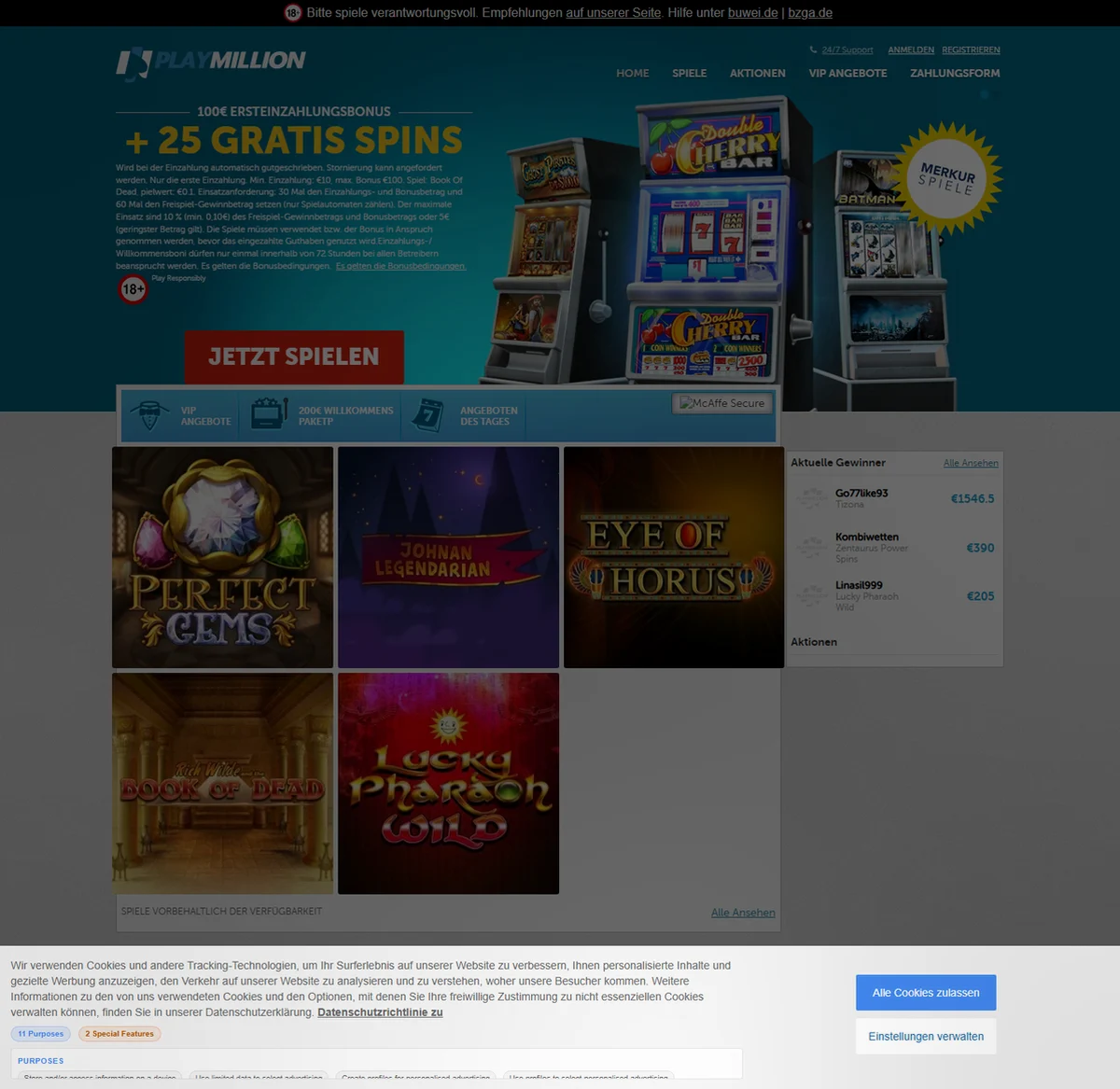Click winner name Kombiwetten
Viewport: 1120px width, 1089px height.
click(867, 537)
